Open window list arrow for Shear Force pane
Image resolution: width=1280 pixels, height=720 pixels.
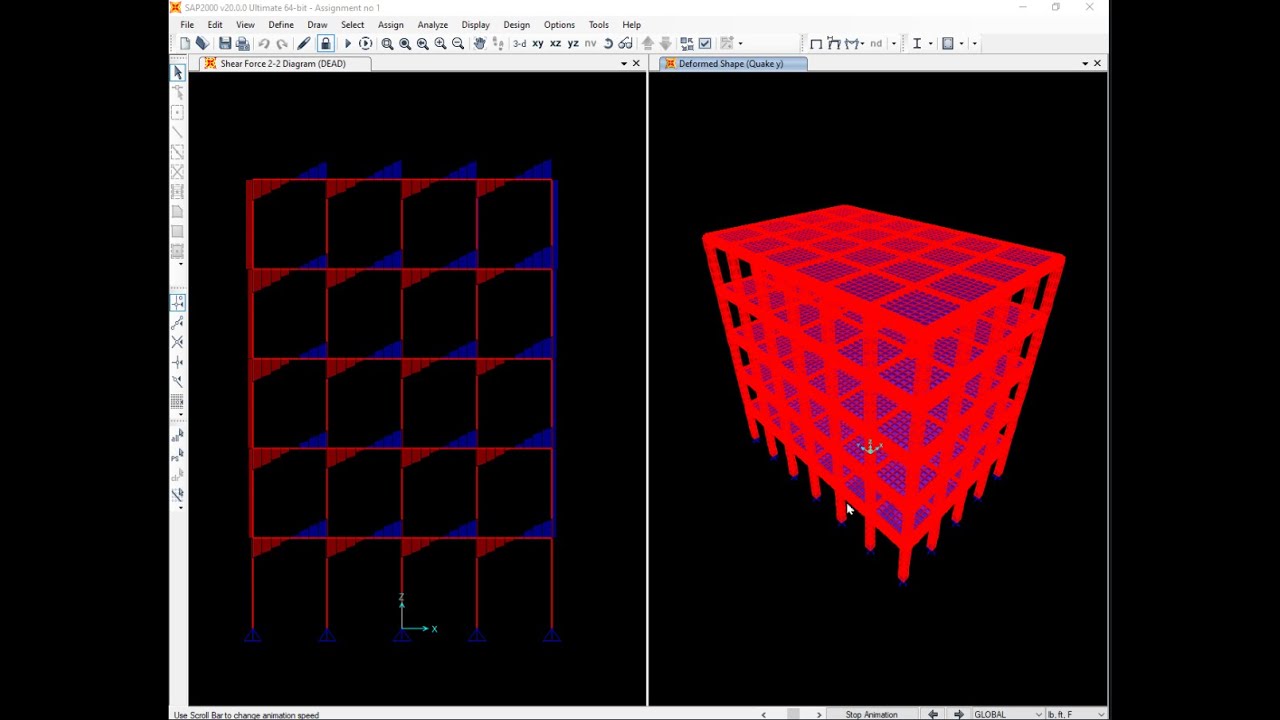(x=623, y=64)
